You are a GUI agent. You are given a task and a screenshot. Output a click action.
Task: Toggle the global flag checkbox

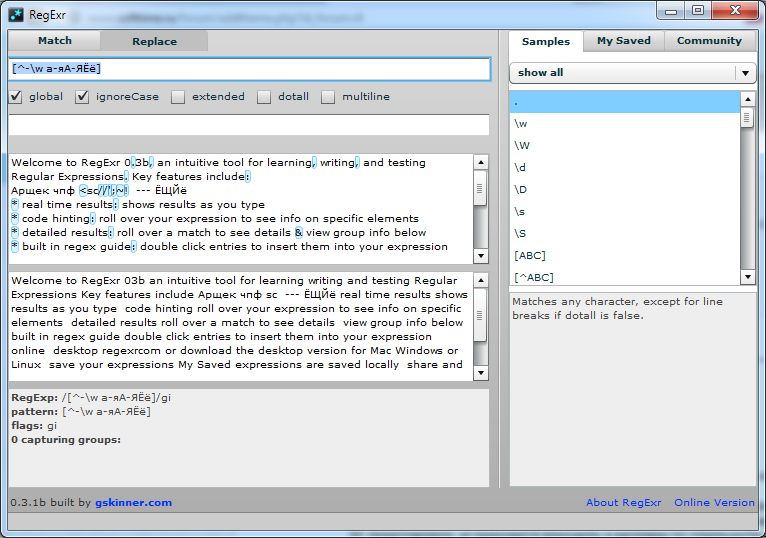[16, 97]
